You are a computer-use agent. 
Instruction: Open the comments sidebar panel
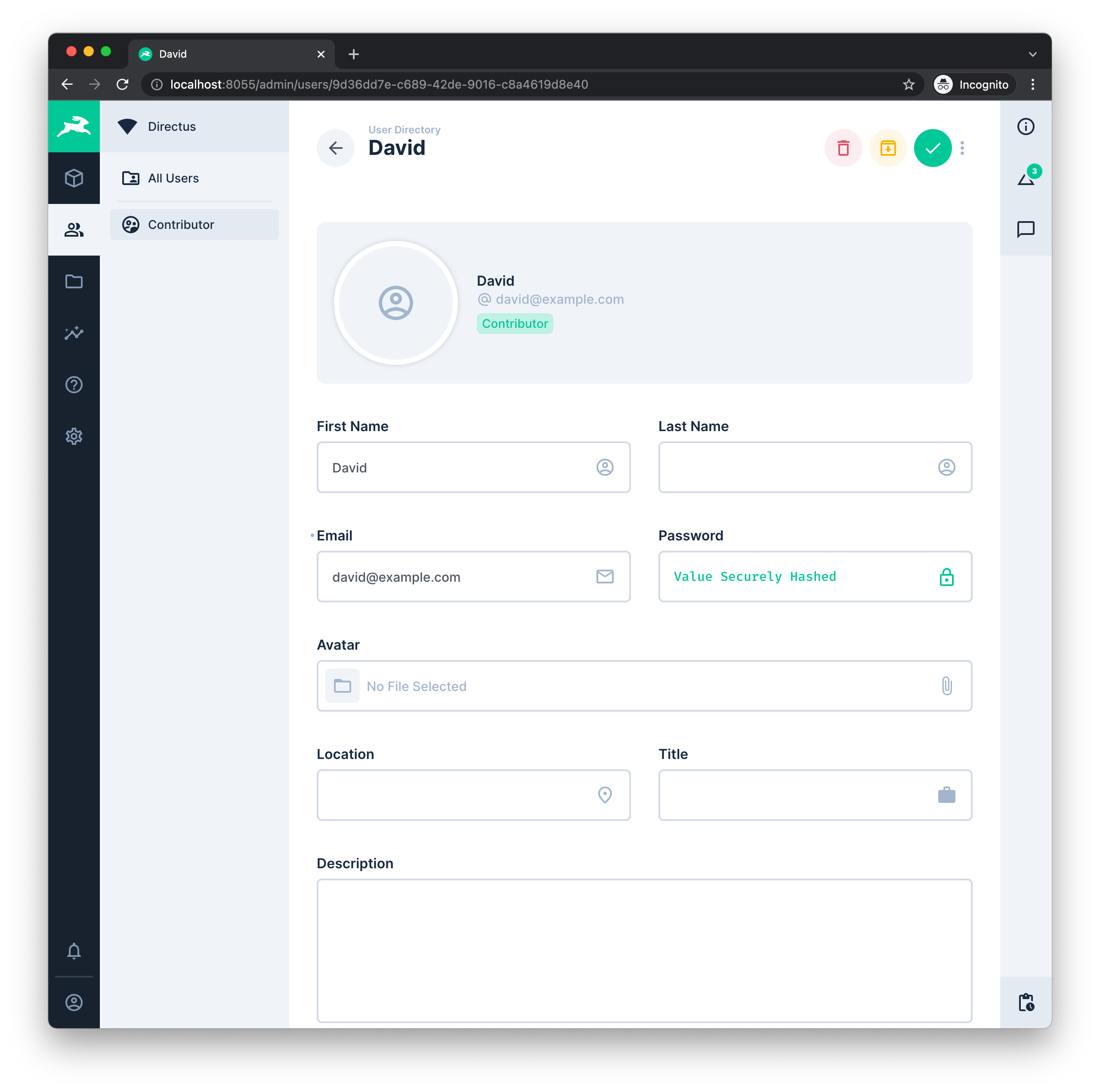[x=1026, y=229]
